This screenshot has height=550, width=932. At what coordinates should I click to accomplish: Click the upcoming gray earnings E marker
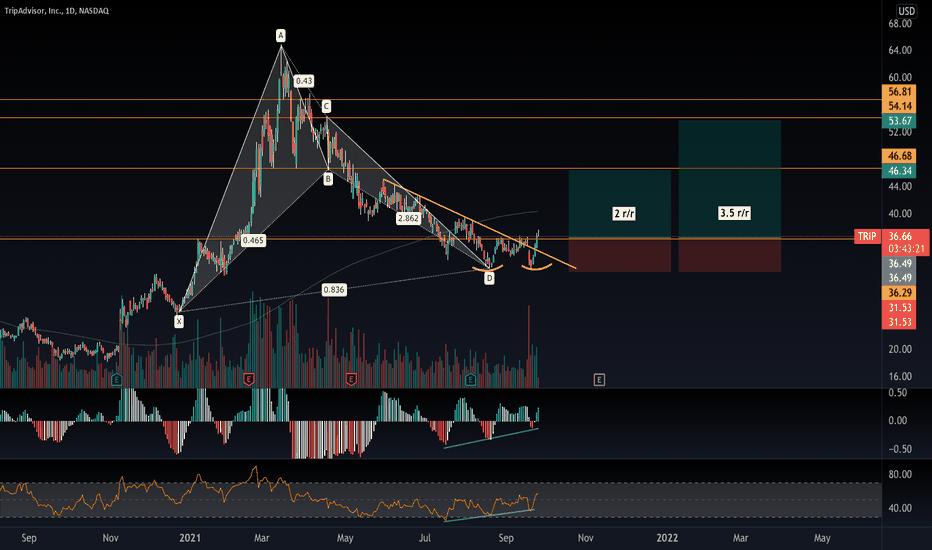pos(599,379)
